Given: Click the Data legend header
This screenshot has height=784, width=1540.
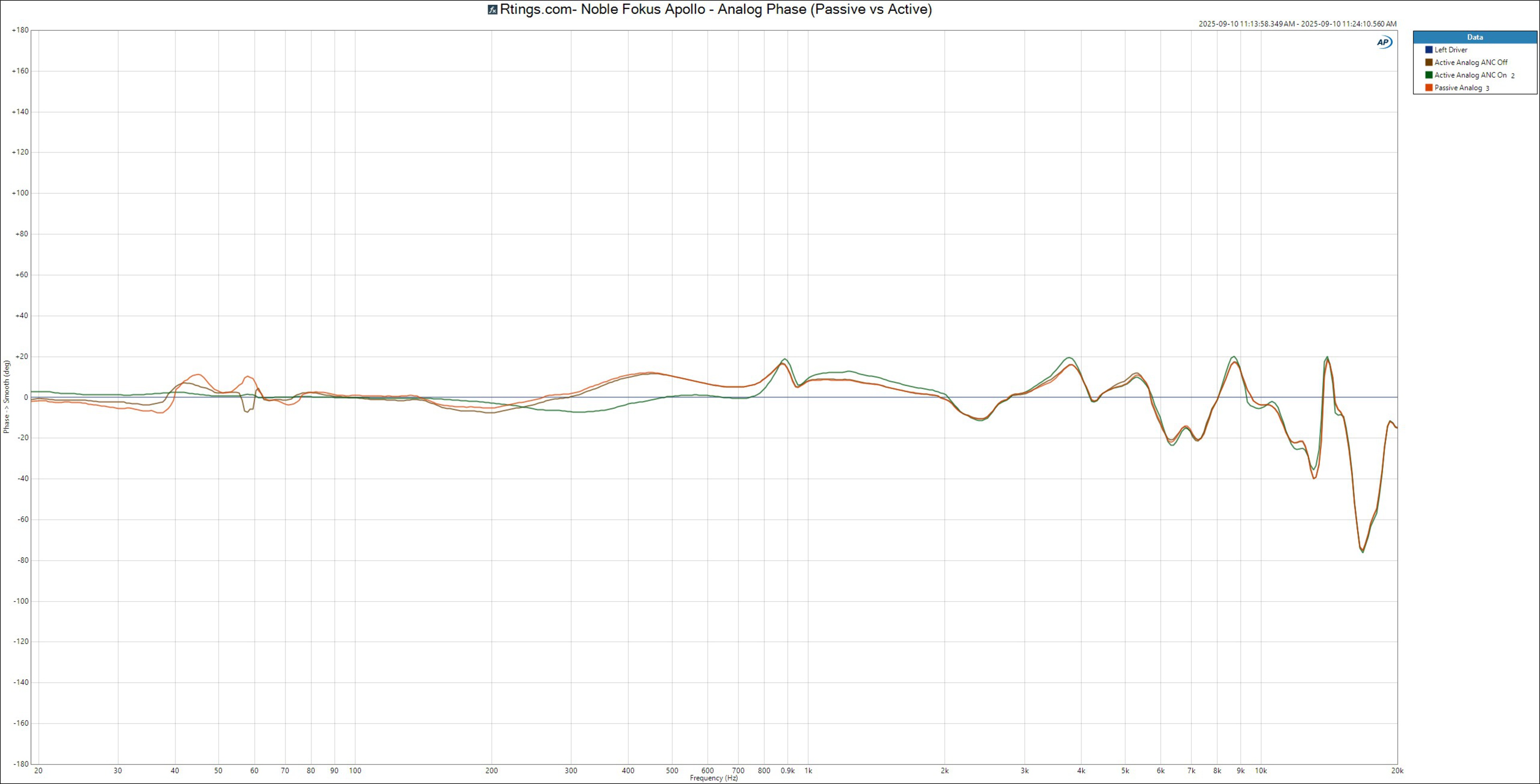Looking at the screenshot, I should (x=1474, y=37).
